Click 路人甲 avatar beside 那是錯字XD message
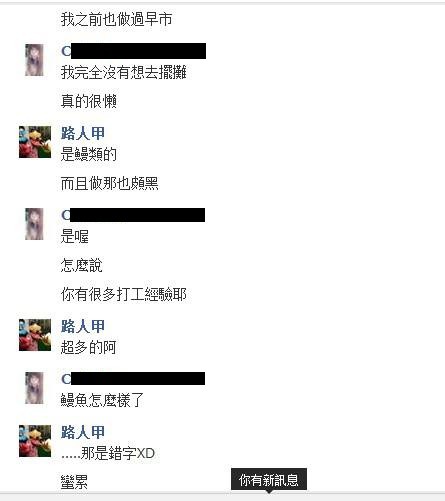Screen dimensions: 445x501 [35, 441]
